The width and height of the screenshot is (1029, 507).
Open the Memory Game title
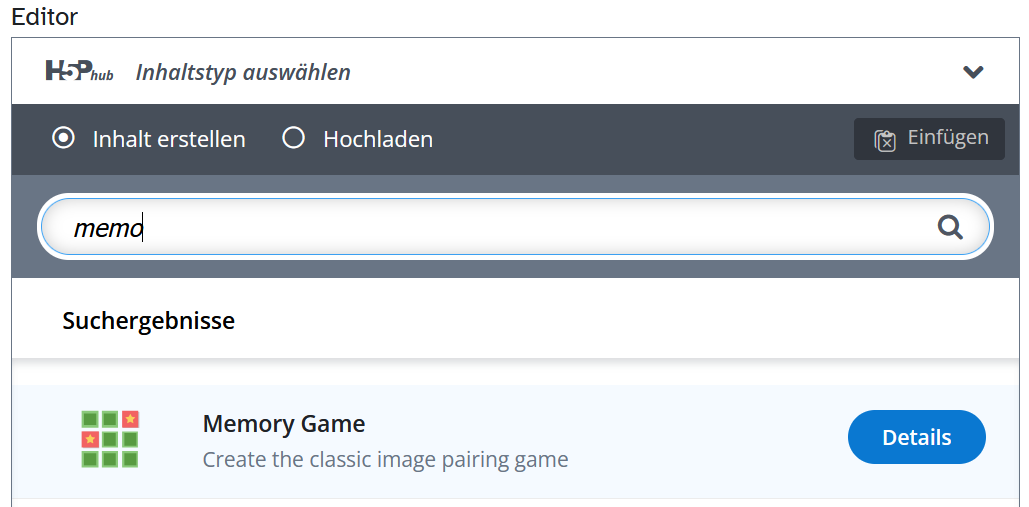pyautogui.click(x=284, y=423)
